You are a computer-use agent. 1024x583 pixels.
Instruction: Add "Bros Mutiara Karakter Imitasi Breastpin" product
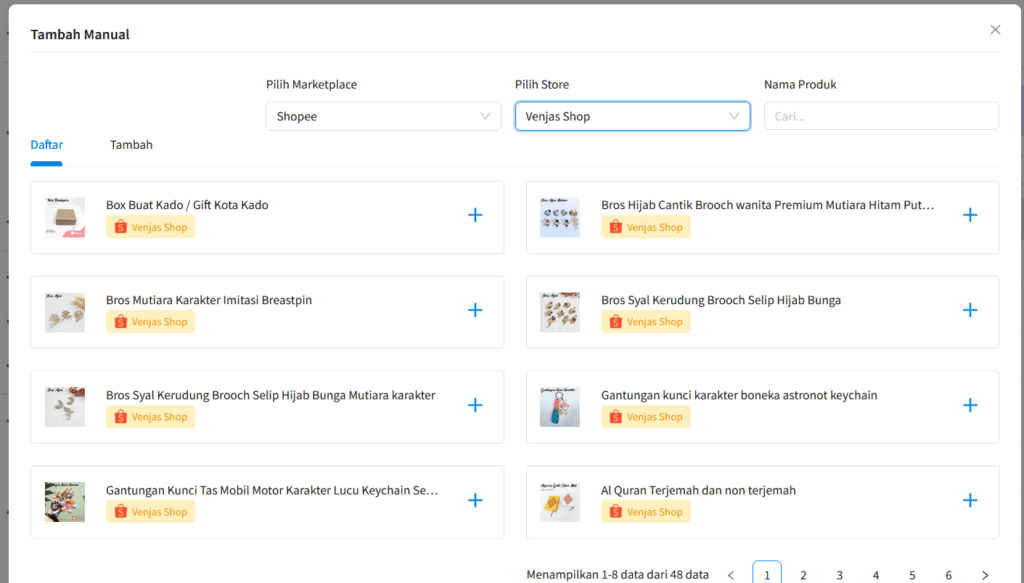tap(475, 310)
